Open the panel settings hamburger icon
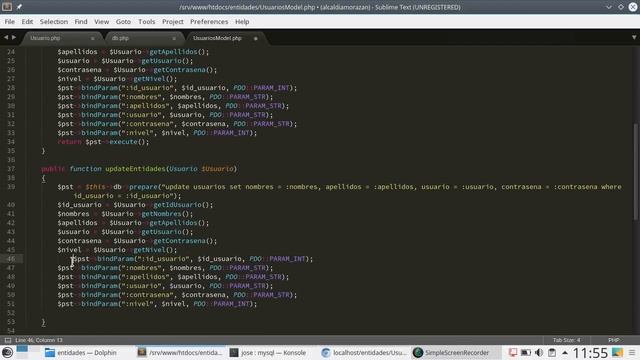This screenshot has width=640, height=360. [632, 352]
